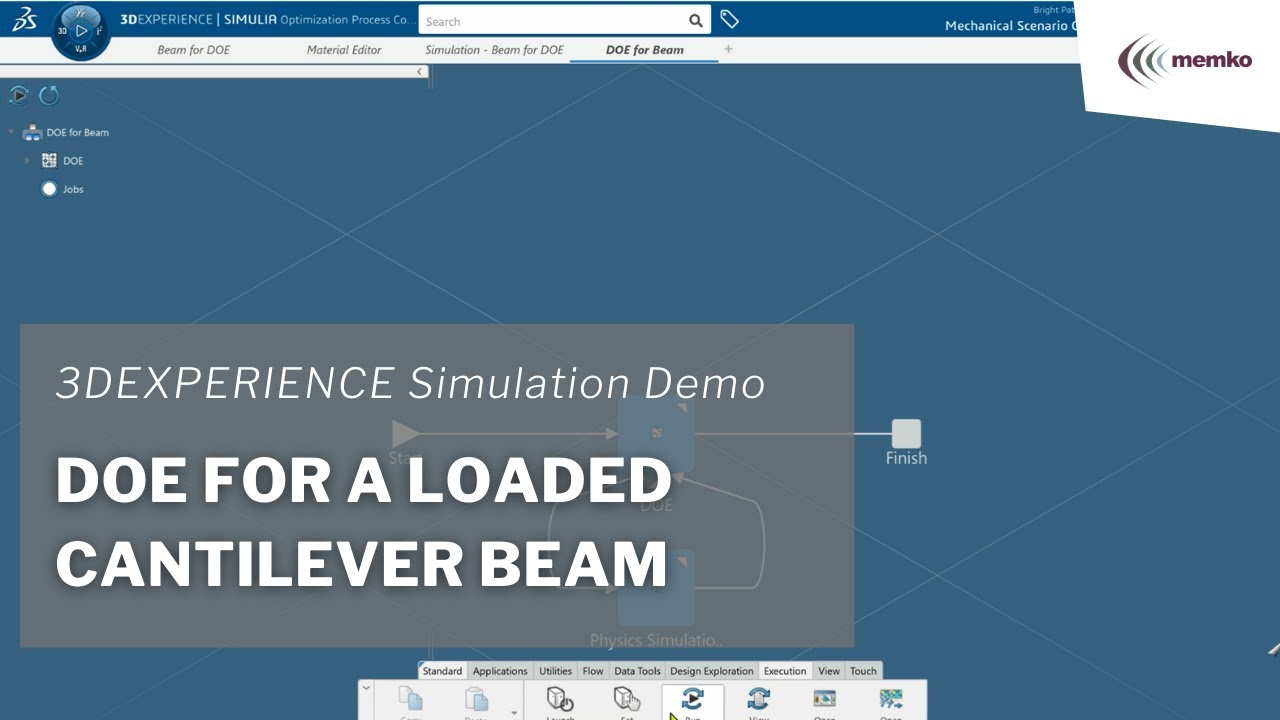Open the Design Exploration action bar tab
This screenshot has width=1280, height=720.
(x=712, y=671)
